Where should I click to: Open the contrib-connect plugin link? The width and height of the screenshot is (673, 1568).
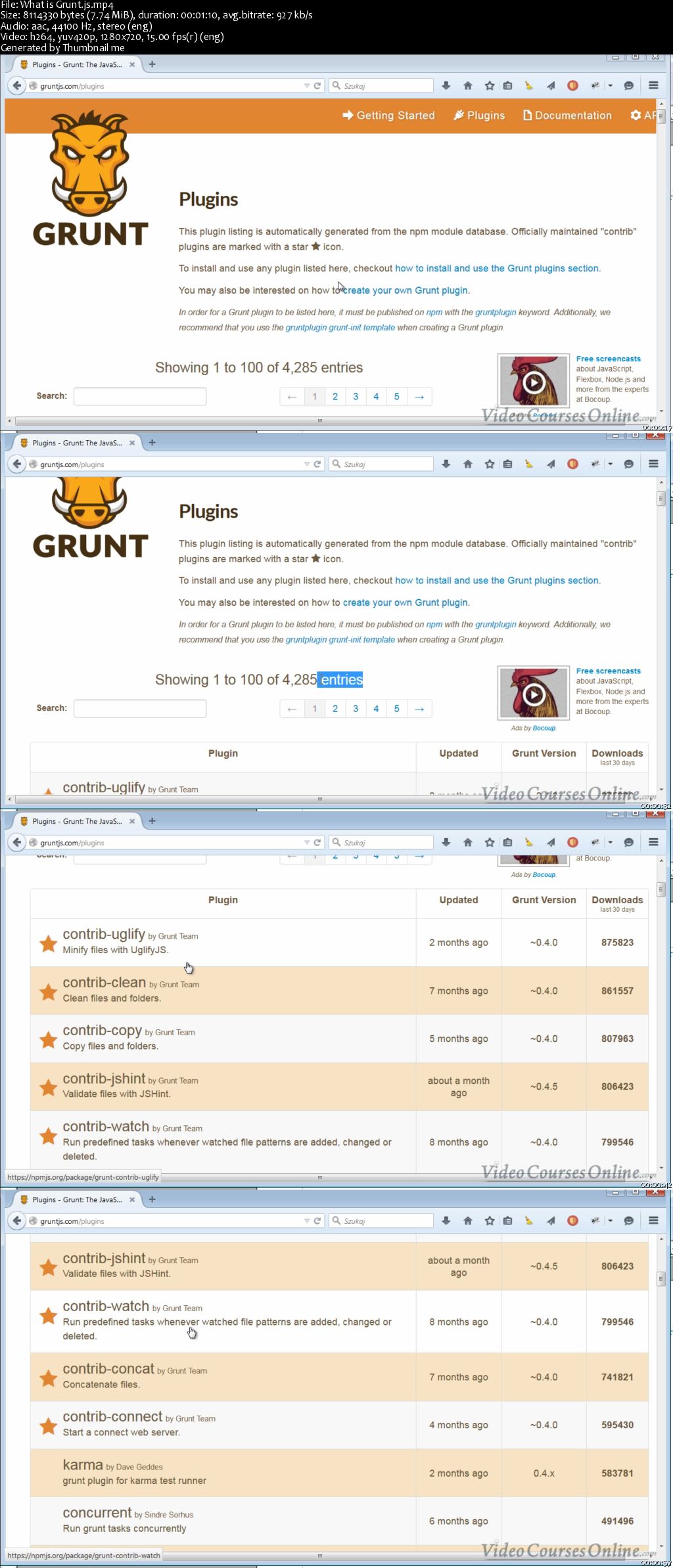click(112, 1416)
